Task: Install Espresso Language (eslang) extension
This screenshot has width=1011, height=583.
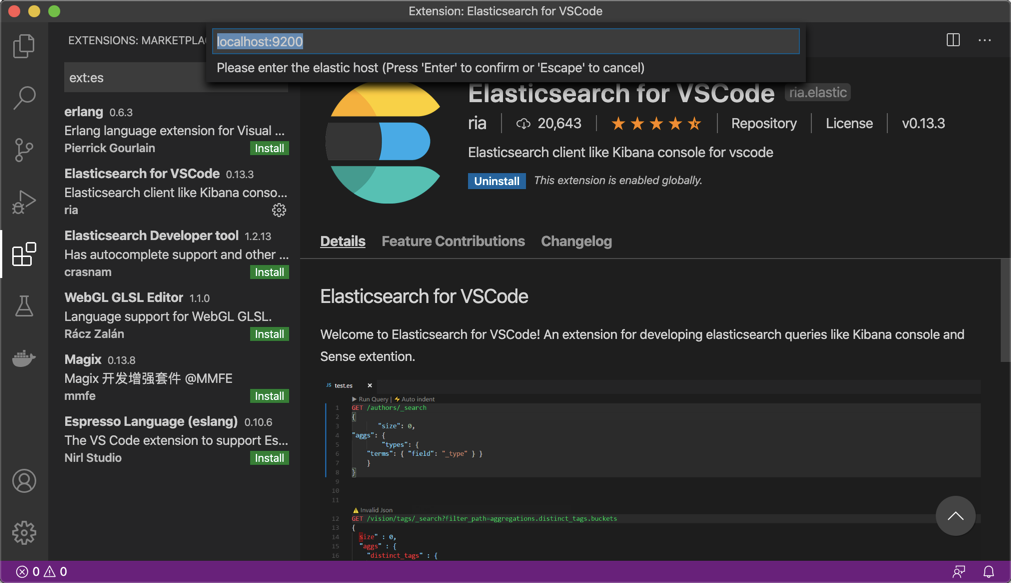Action: point(270,458)
